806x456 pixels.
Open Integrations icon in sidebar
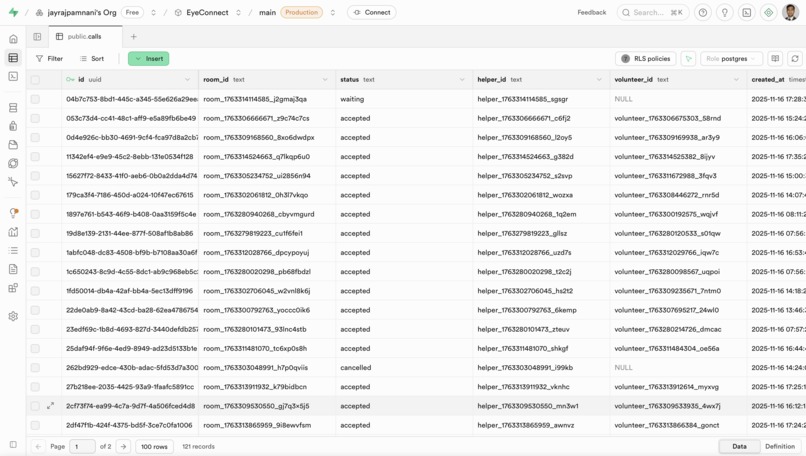click(13, 288)
